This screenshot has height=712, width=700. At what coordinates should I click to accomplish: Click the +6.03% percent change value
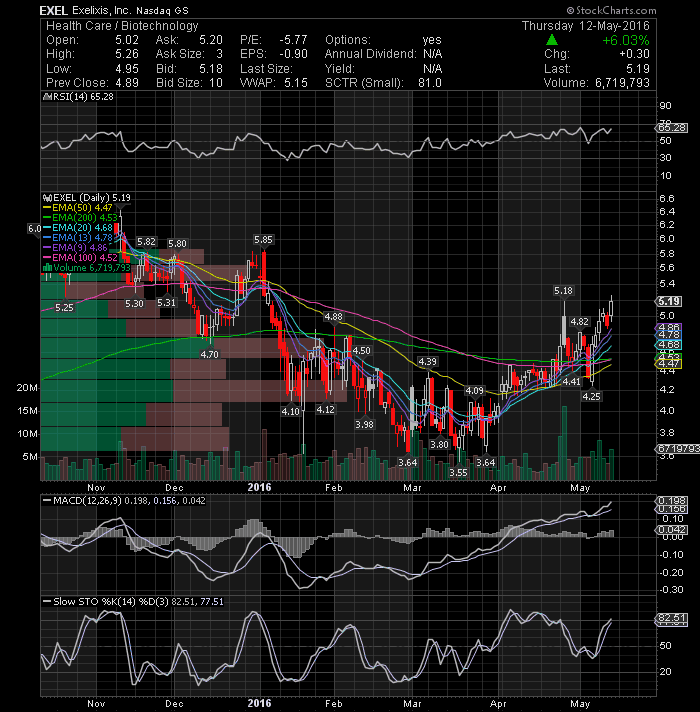tap(626, 40)
